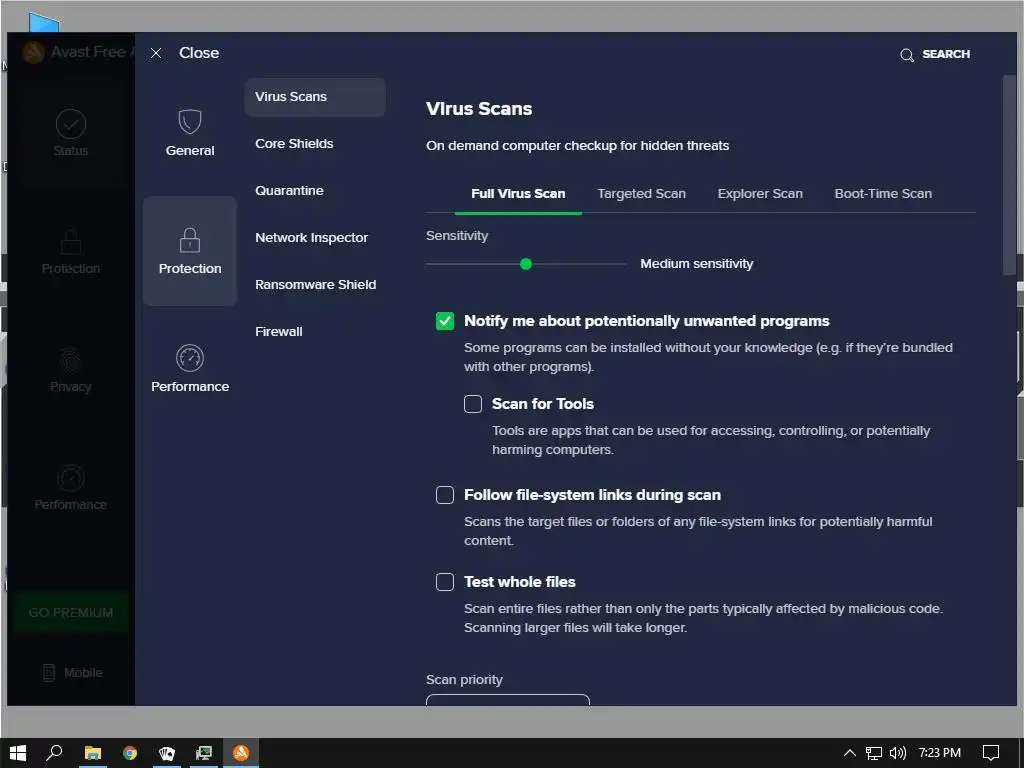This screenshot has width=1024, height=768.
Task: Open the Scan priority dropdown
Action: [x=507, y=699]
